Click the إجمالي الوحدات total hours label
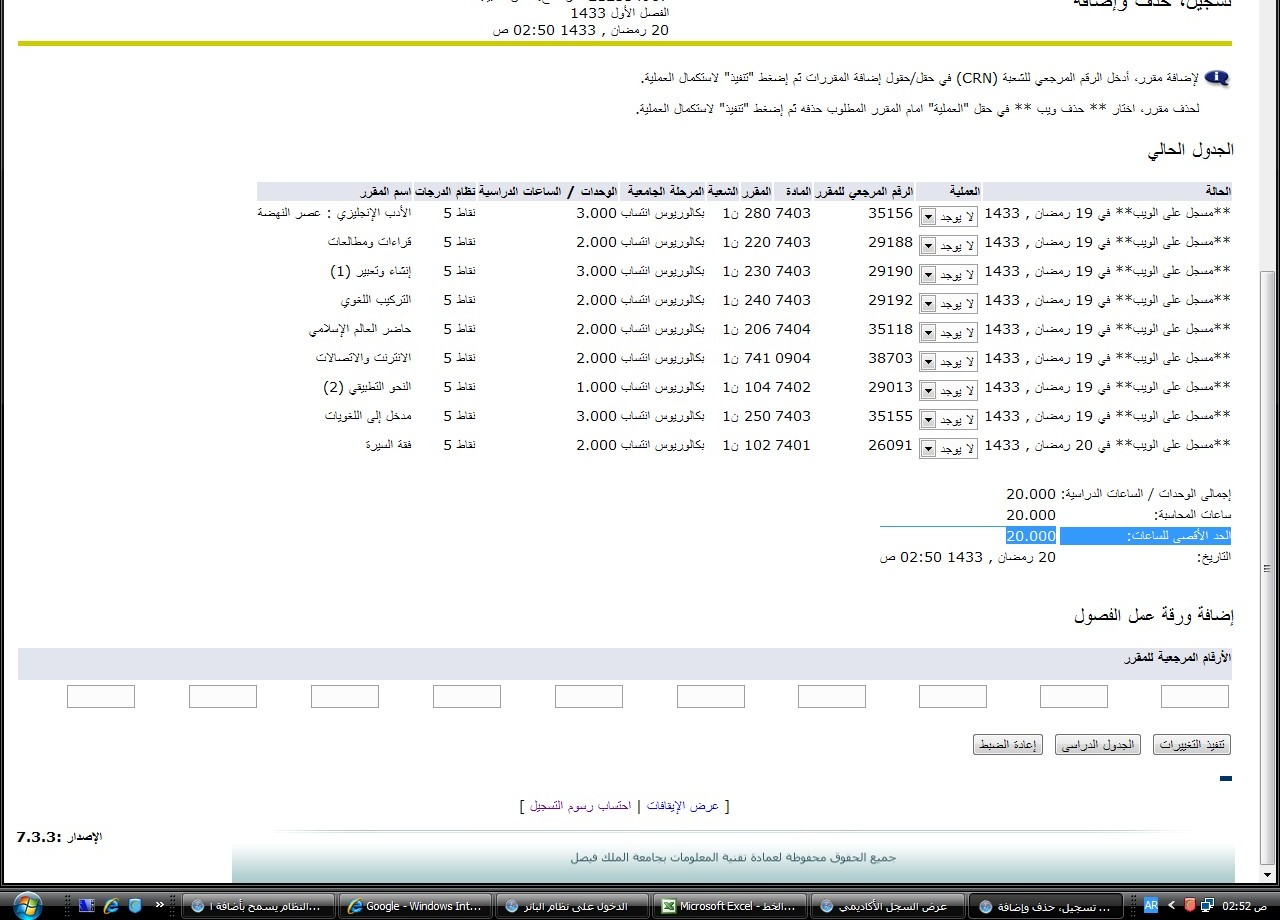The width and height of the screenshot is (1280, 920). tap(1146, 494)
